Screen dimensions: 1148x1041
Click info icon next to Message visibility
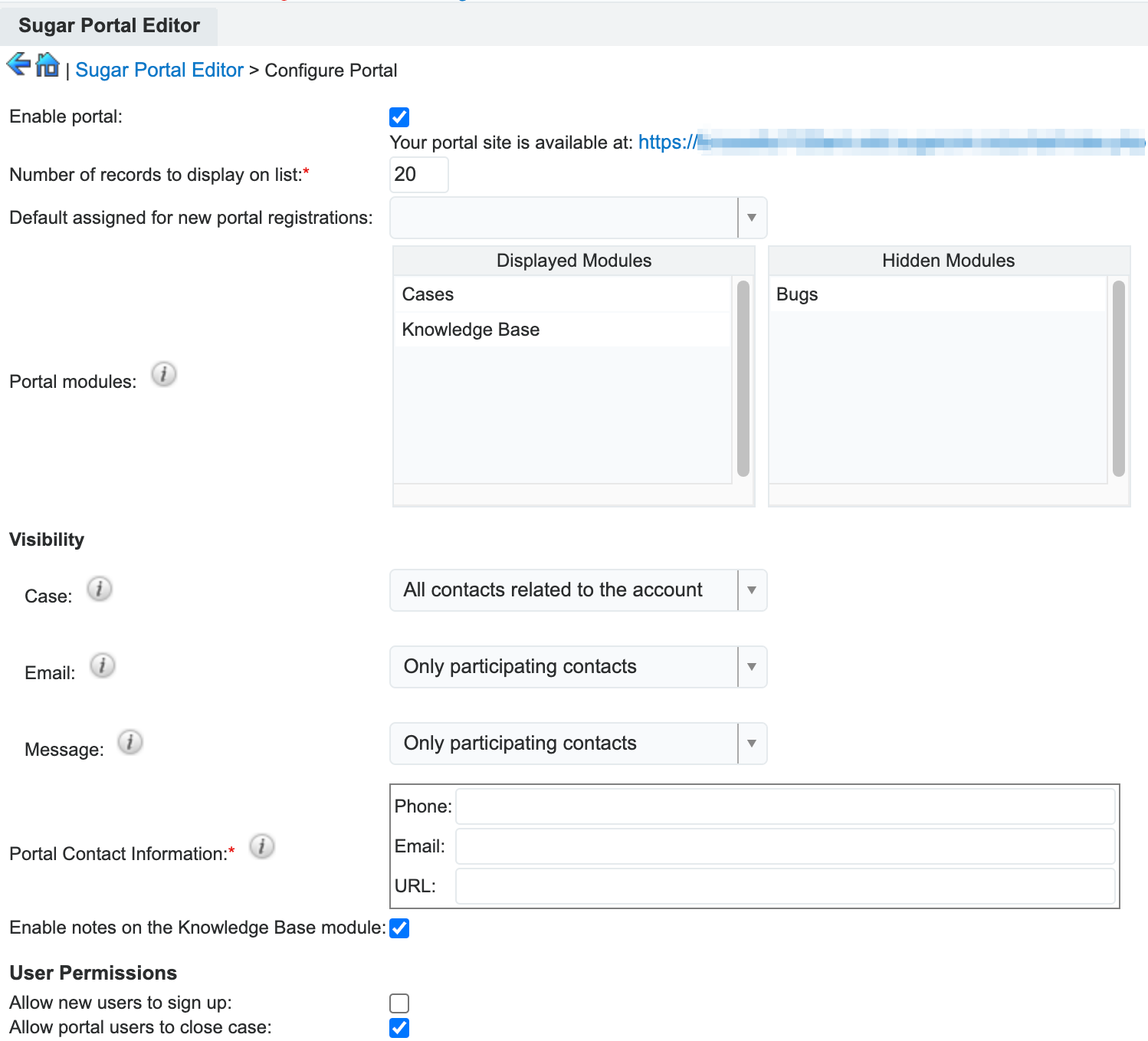coord(130,742)
